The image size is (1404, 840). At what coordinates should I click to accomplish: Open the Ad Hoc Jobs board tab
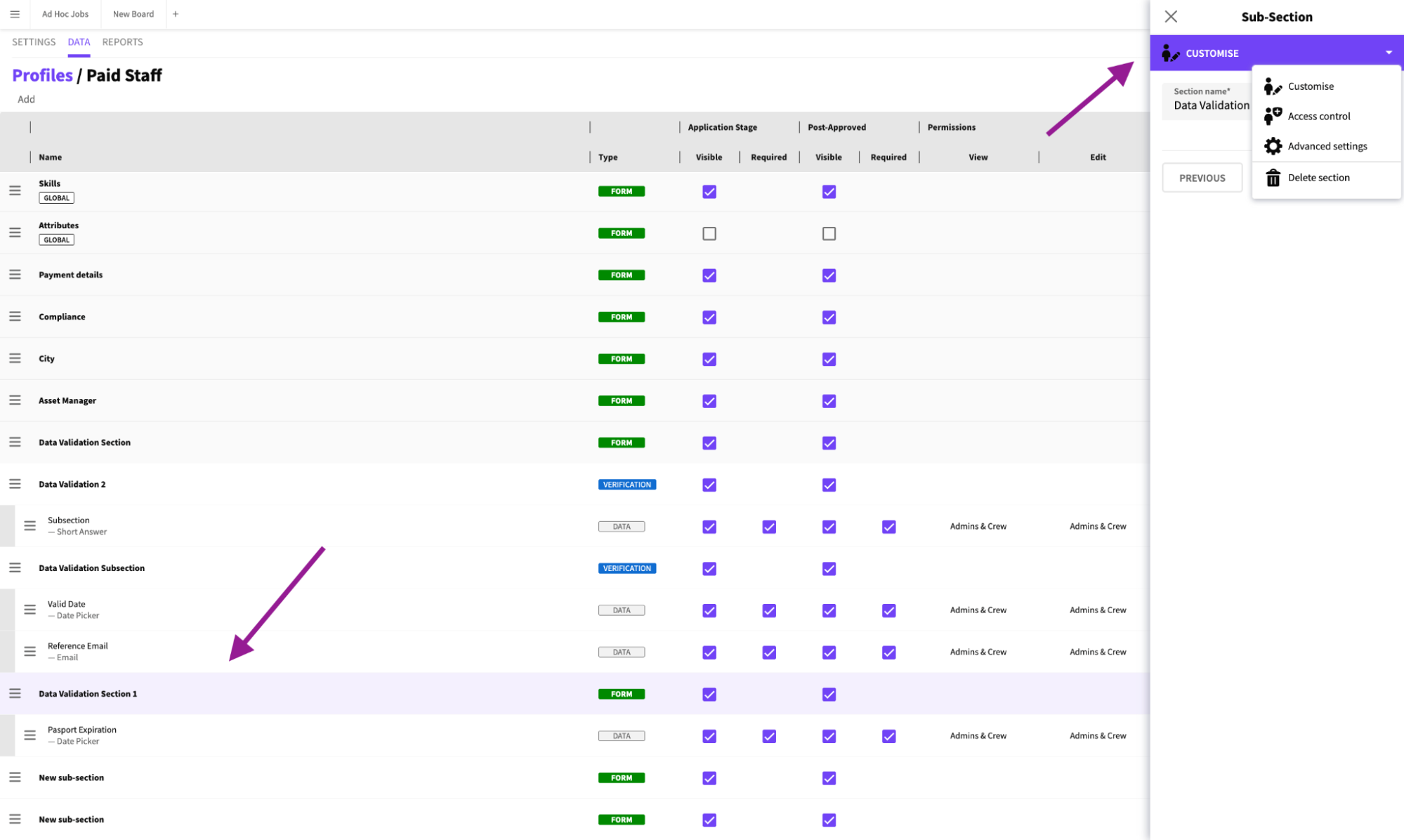pos(65,14)
